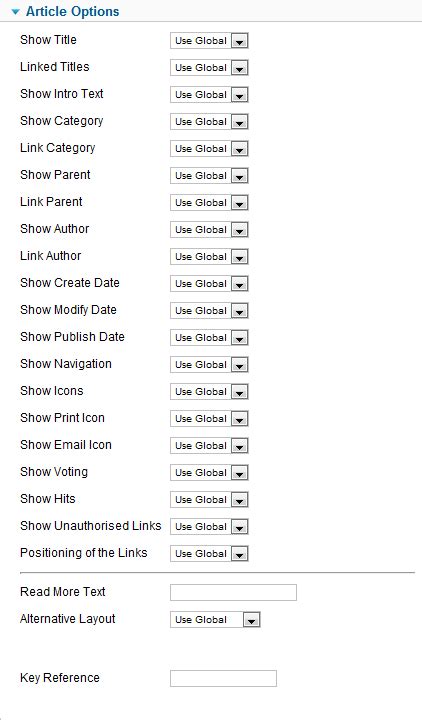Viewport: 422px width, 720px height.
Task: Expand the Show Unauthorised Links dropdown
Action: tap(209, 527)
